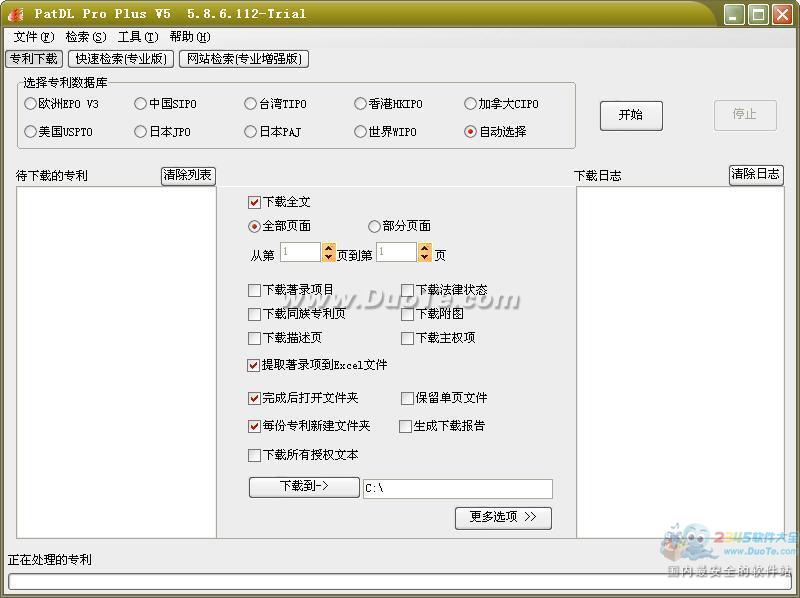Select the 部分页面 radio option
The width and height of the screenshot is (800, 598).
pyautogui.click(x=374, y=226)
